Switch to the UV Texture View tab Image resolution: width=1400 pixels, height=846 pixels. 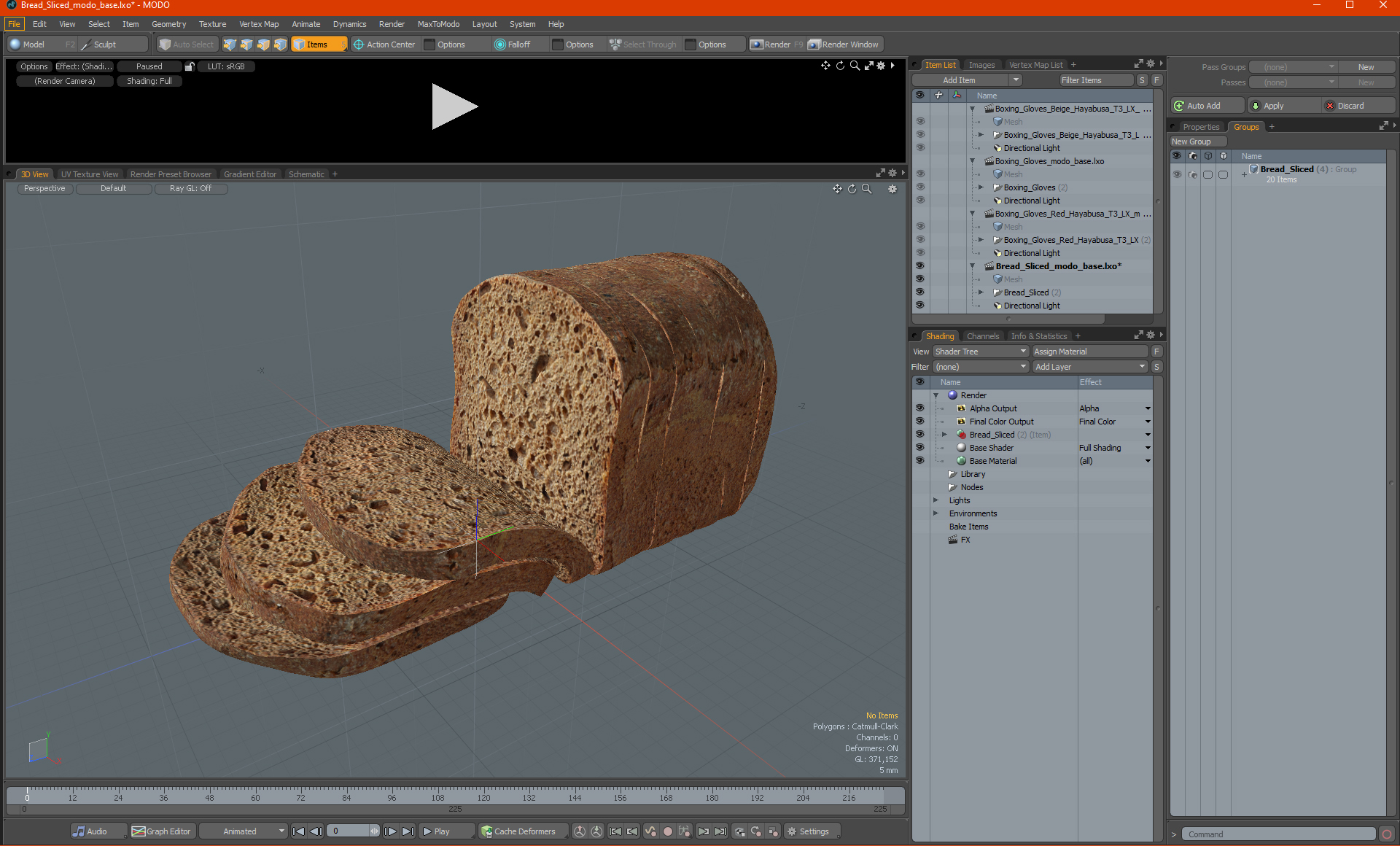pos(89,173)
